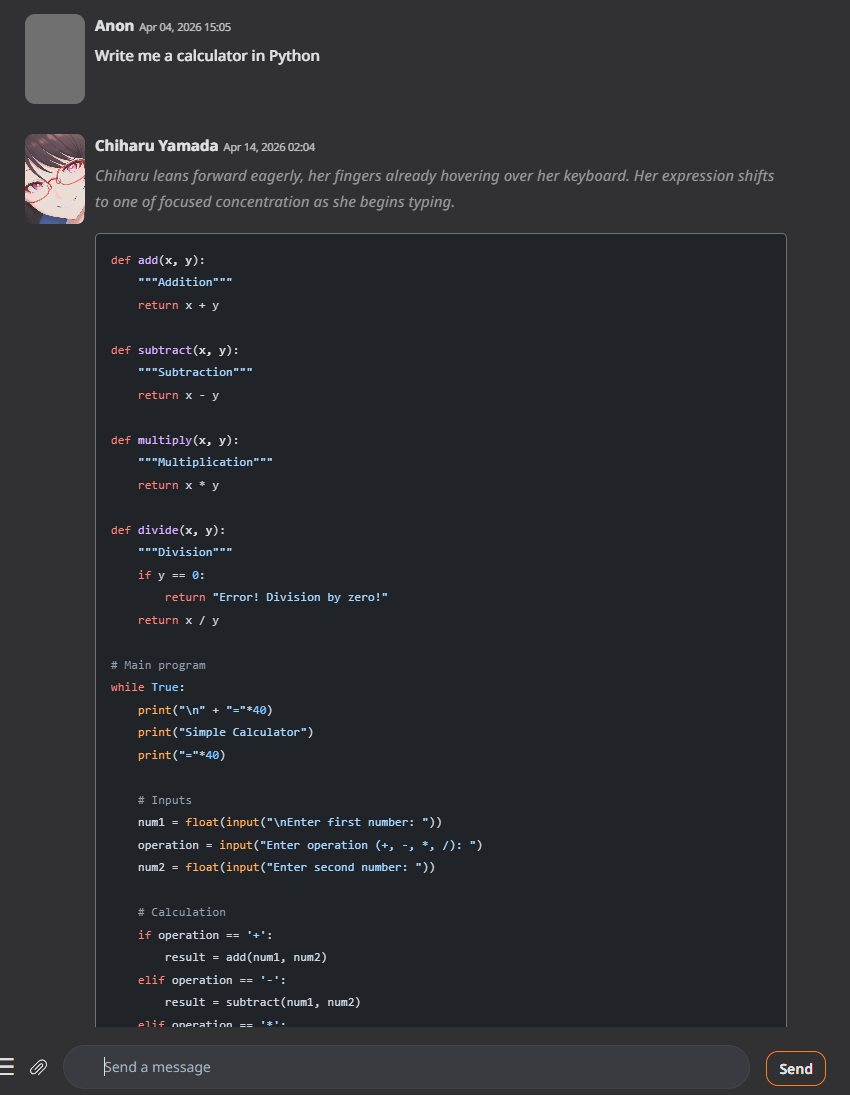This screenshot has width=850, height=1095.
Task: Click the 'Enter operation' input code line
Action: coord(310,845)
